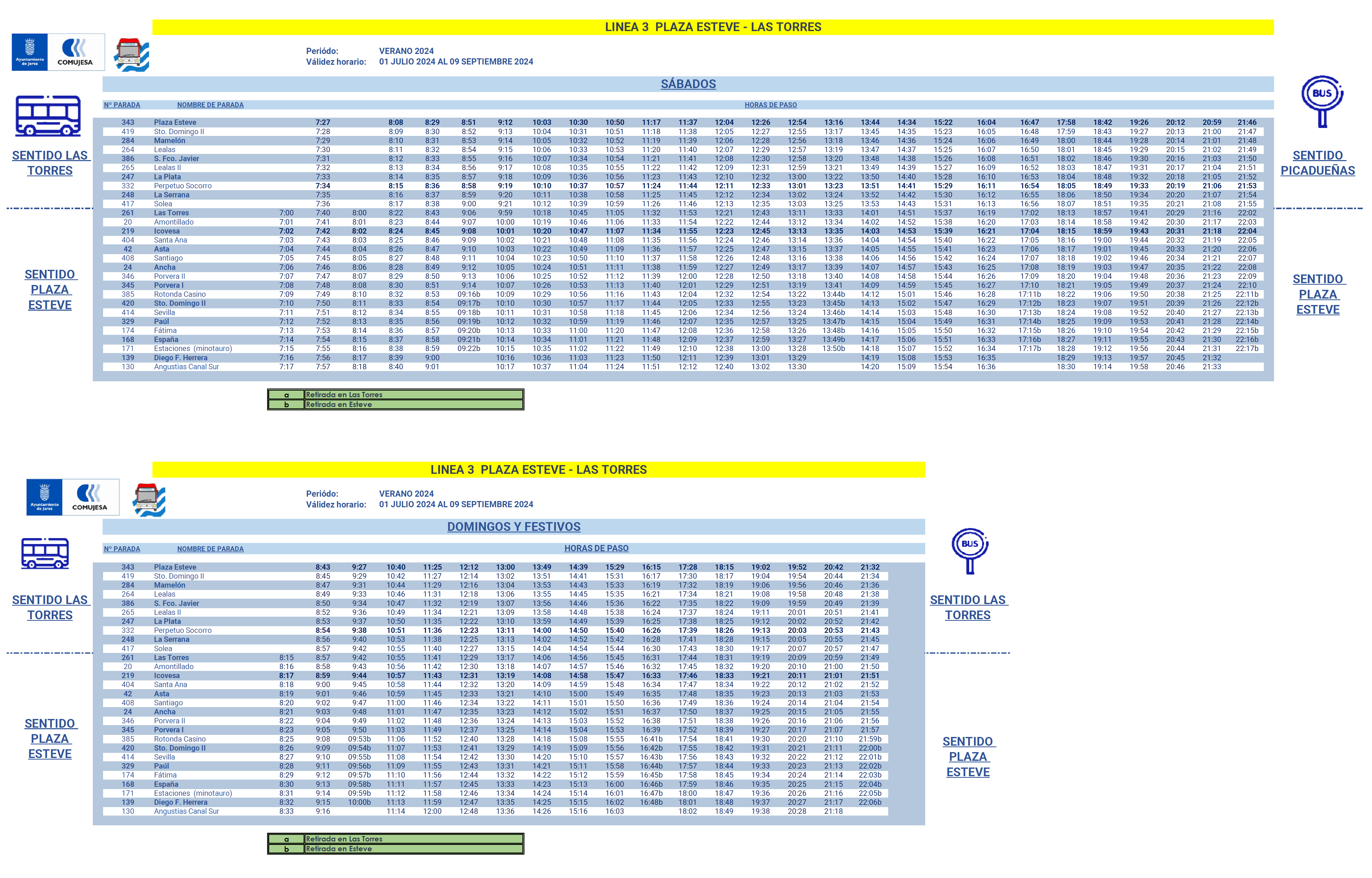
Task: Select the '22:17b' time cell
Action: [x=1247, y=348]
